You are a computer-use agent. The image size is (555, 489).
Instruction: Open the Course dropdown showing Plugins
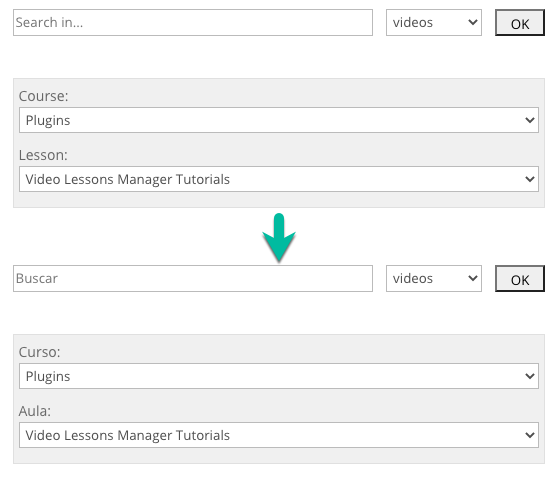(279, 120)
